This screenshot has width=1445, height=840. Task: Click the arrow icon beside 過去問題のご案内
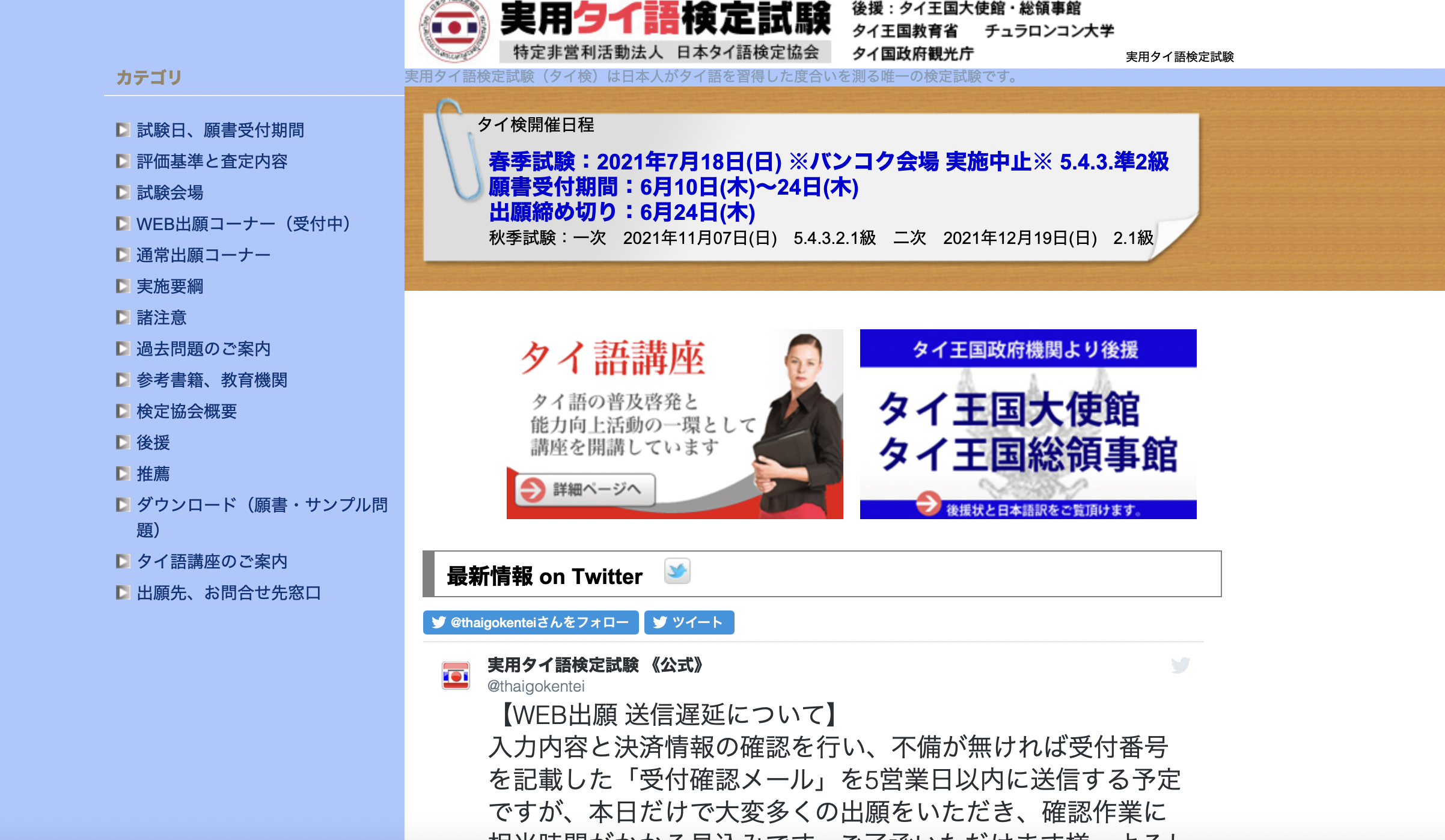click(x=123, y=348)
